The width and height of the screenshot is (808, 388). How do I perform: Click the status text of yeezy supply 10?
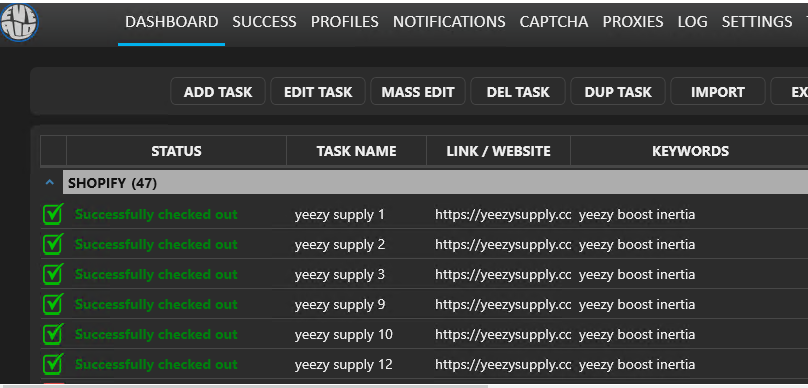click(156, 334)
